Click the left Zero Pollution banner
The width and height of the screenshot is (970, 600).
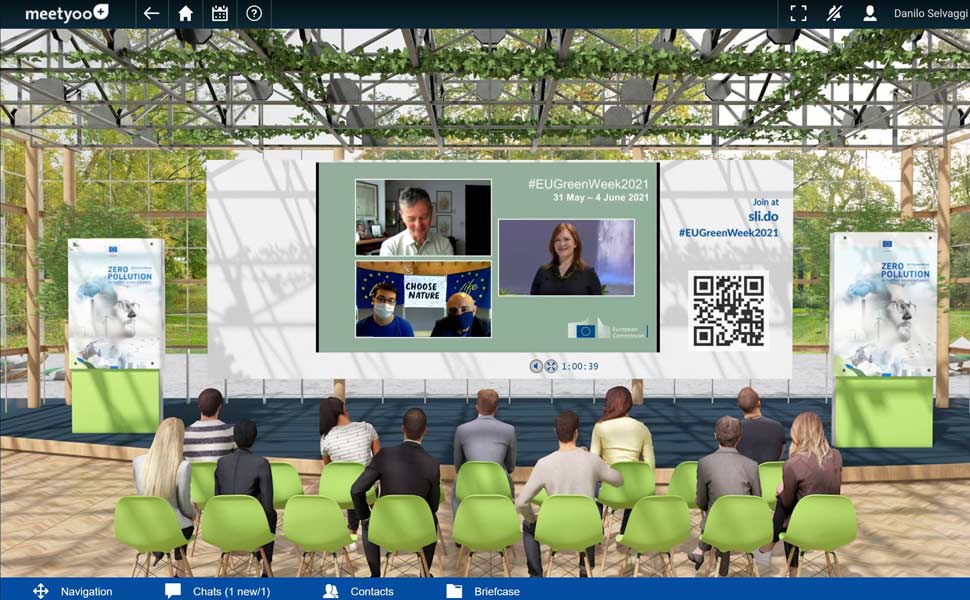115,304
